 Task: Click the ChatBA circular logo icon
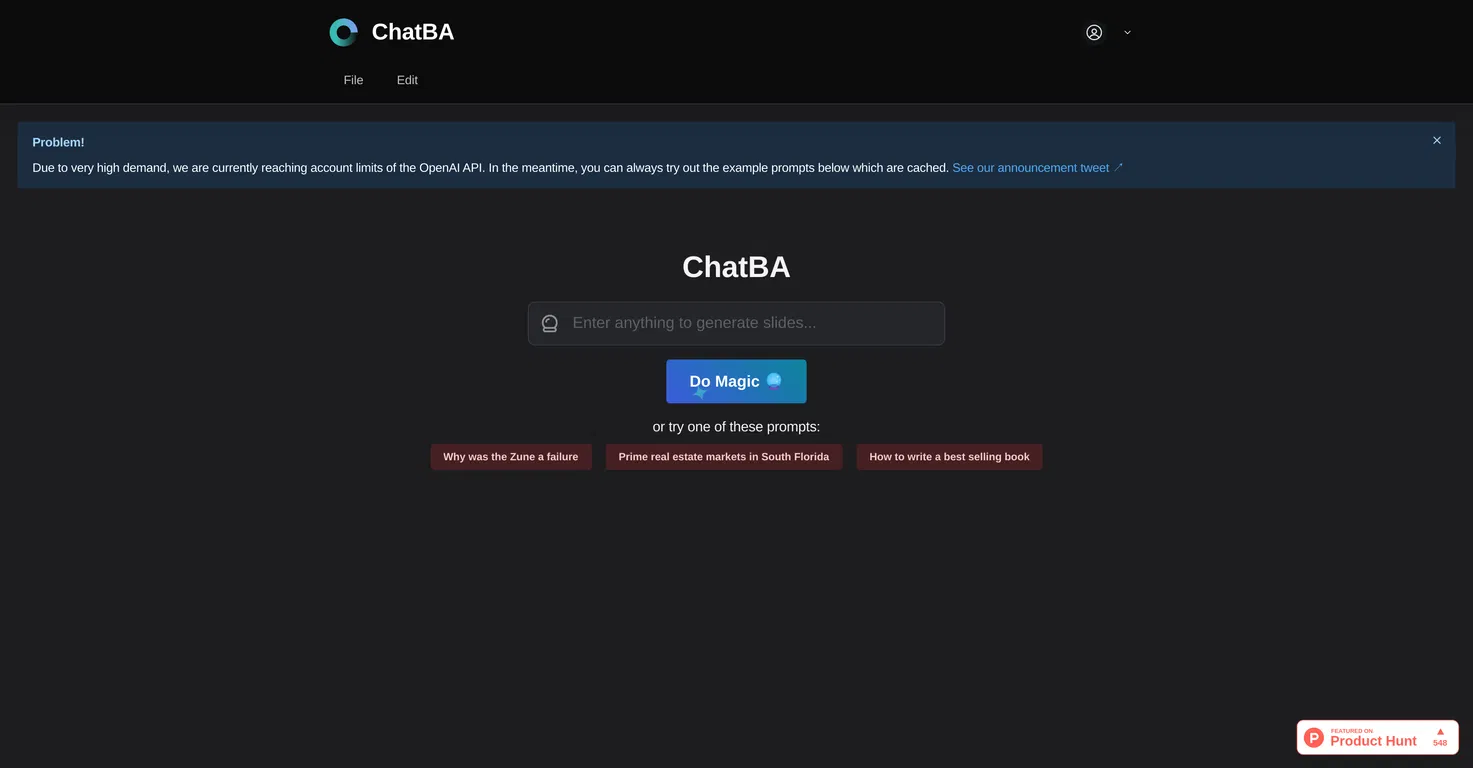(343, 32)
